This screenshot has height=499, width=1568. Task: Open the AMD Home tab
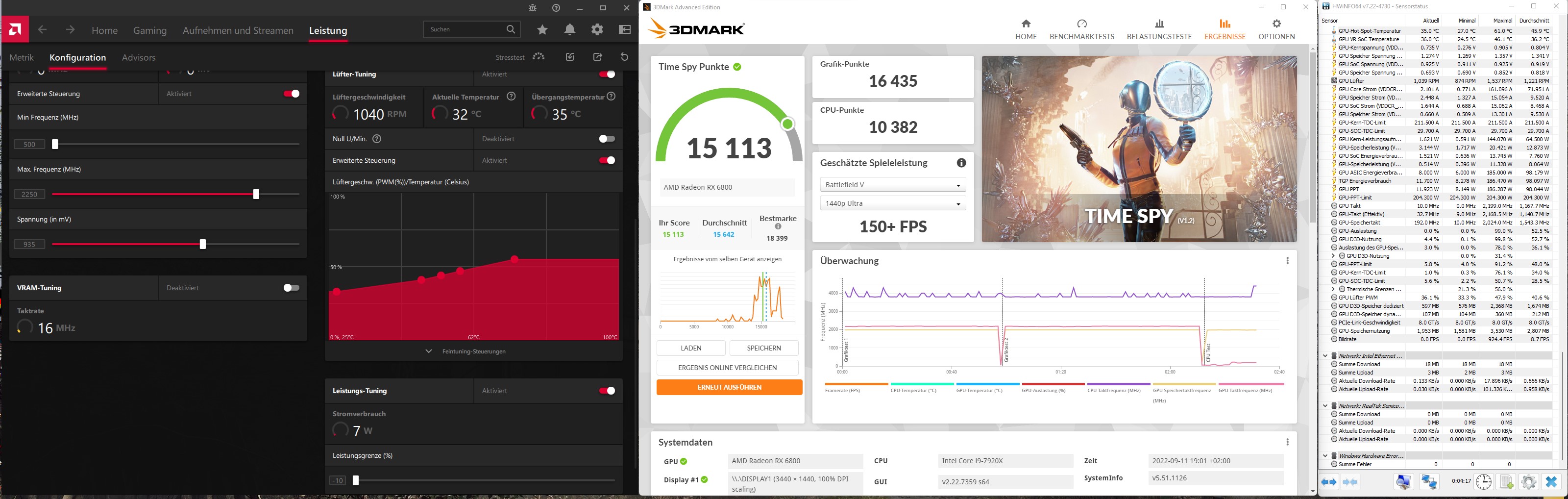pyautogui.click(x=105, y=30)
